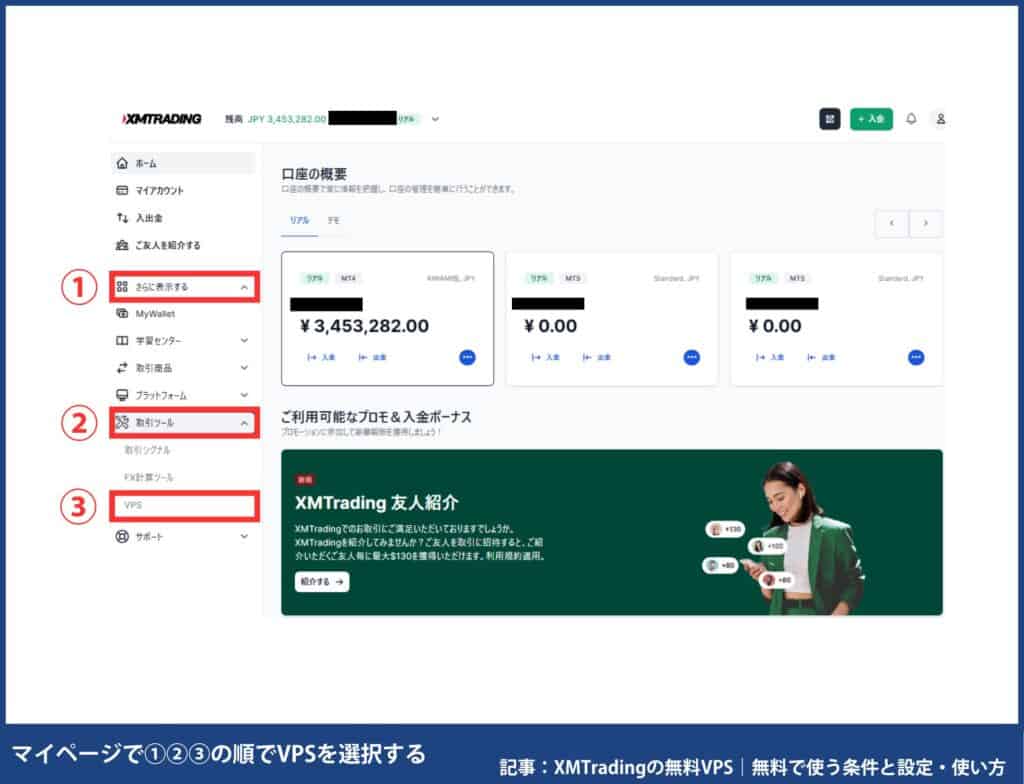This screenshot has width=1024, height=784.
Task: Expand the サポート menu chevron
Action: [x=244, y=536]
